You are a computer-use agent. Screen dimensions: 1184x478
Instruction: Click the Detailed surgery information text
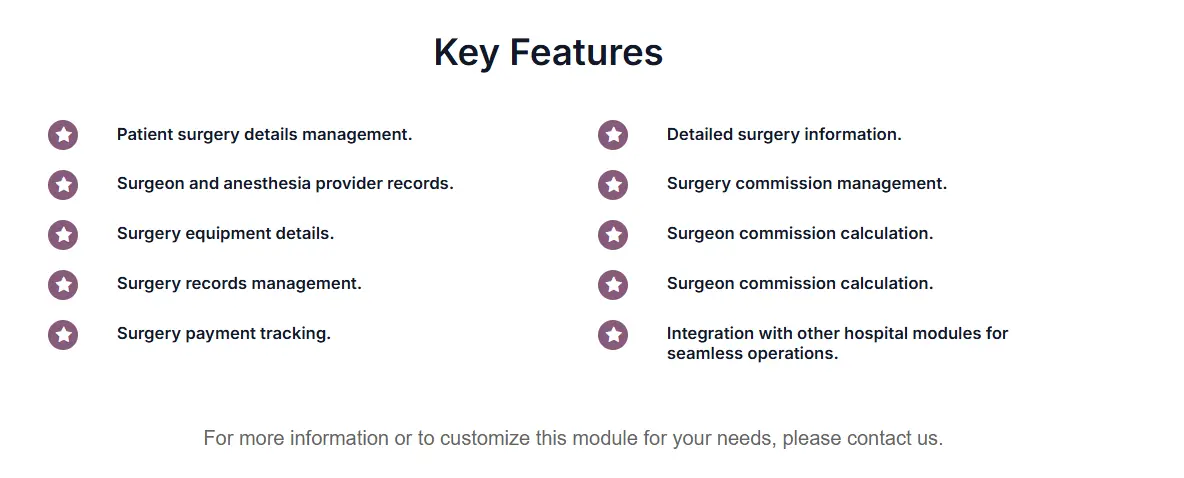(x=784, y=134)
